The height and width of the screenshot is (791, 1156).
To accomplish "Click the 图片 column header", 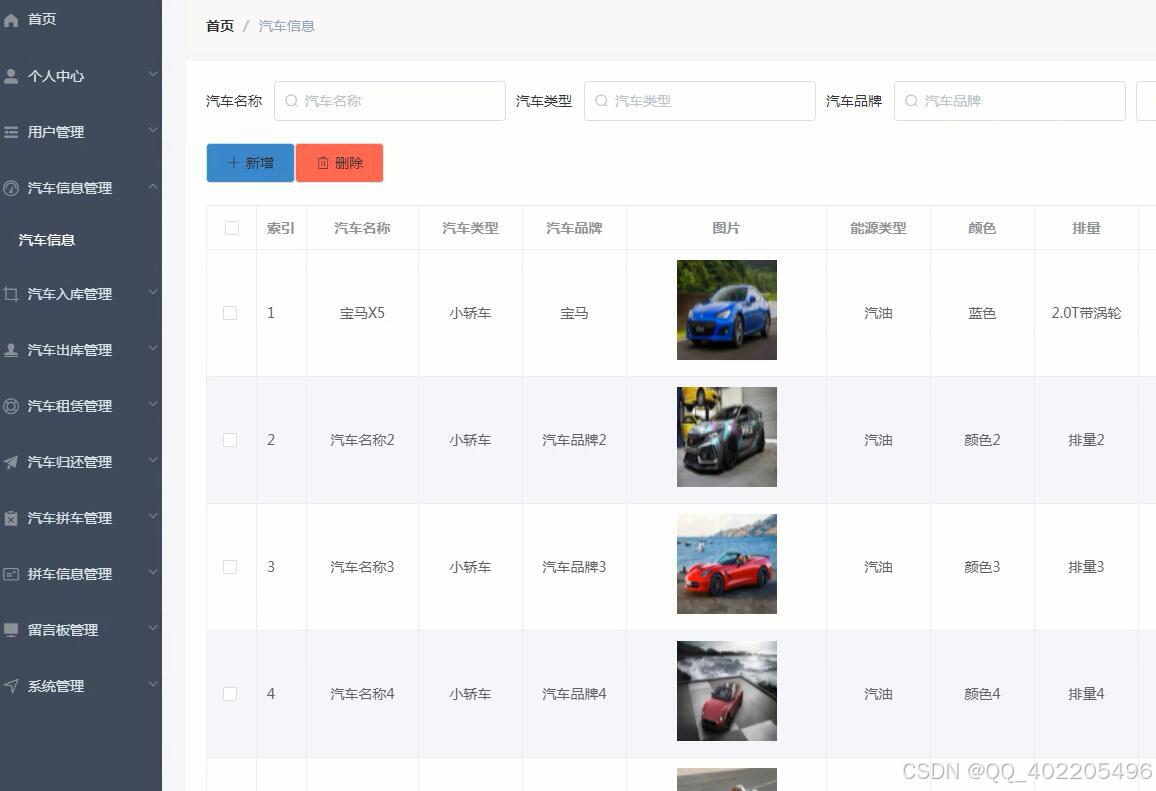I will pyautogui.click(x=726, y=228).
